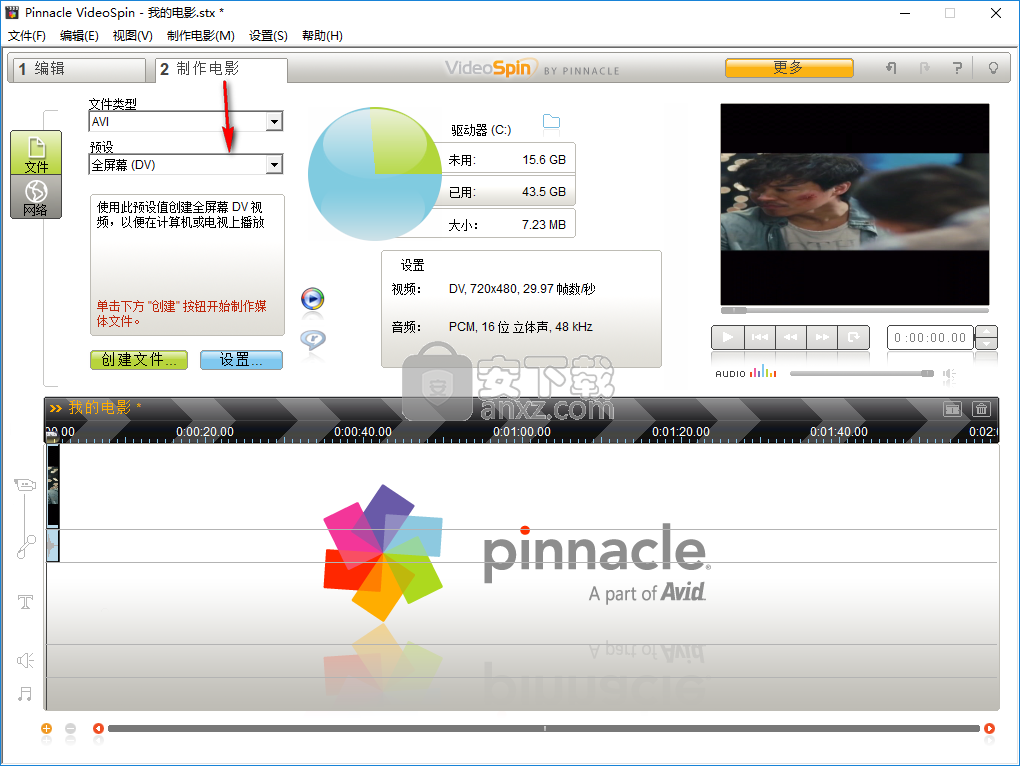Switch to the 1 编辑 tab
Image resolution: width=1020 pixels, height=766 pixels.
point(77,69)
